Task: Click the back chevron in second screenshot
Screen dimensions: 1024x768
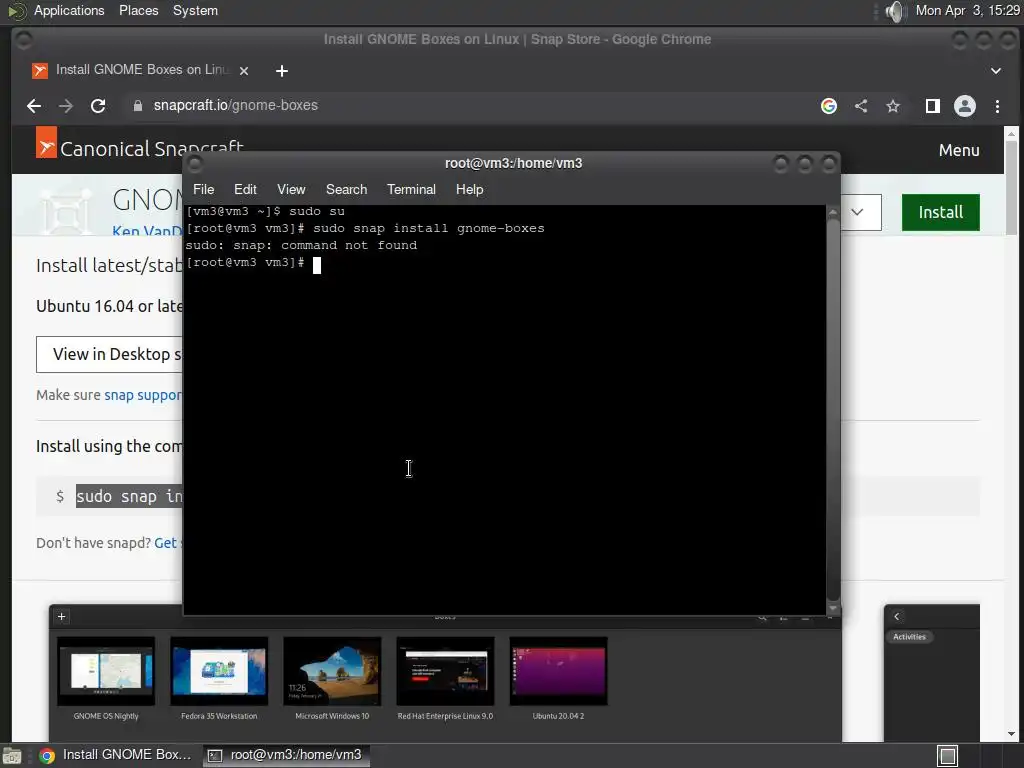Action: [x=897, y=616]
